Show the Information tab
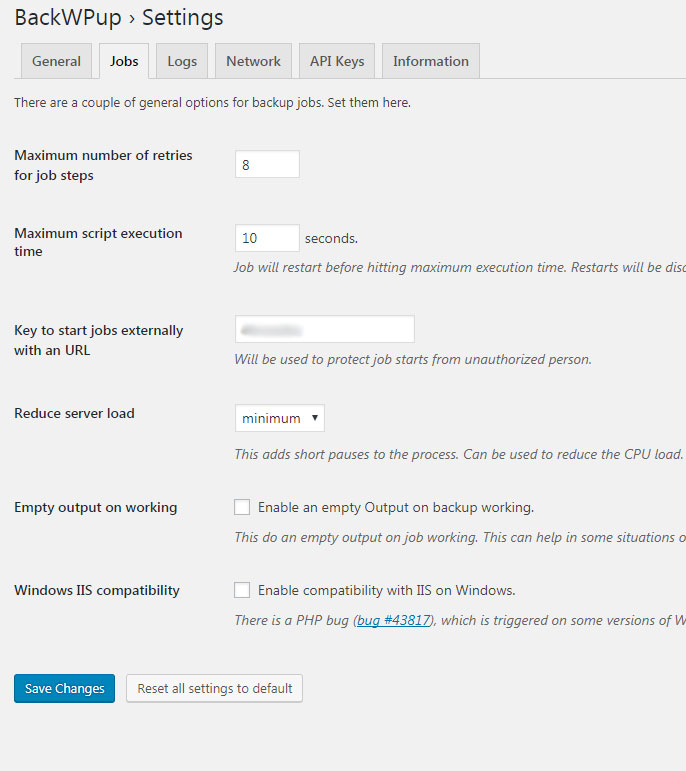 point(431,61)
